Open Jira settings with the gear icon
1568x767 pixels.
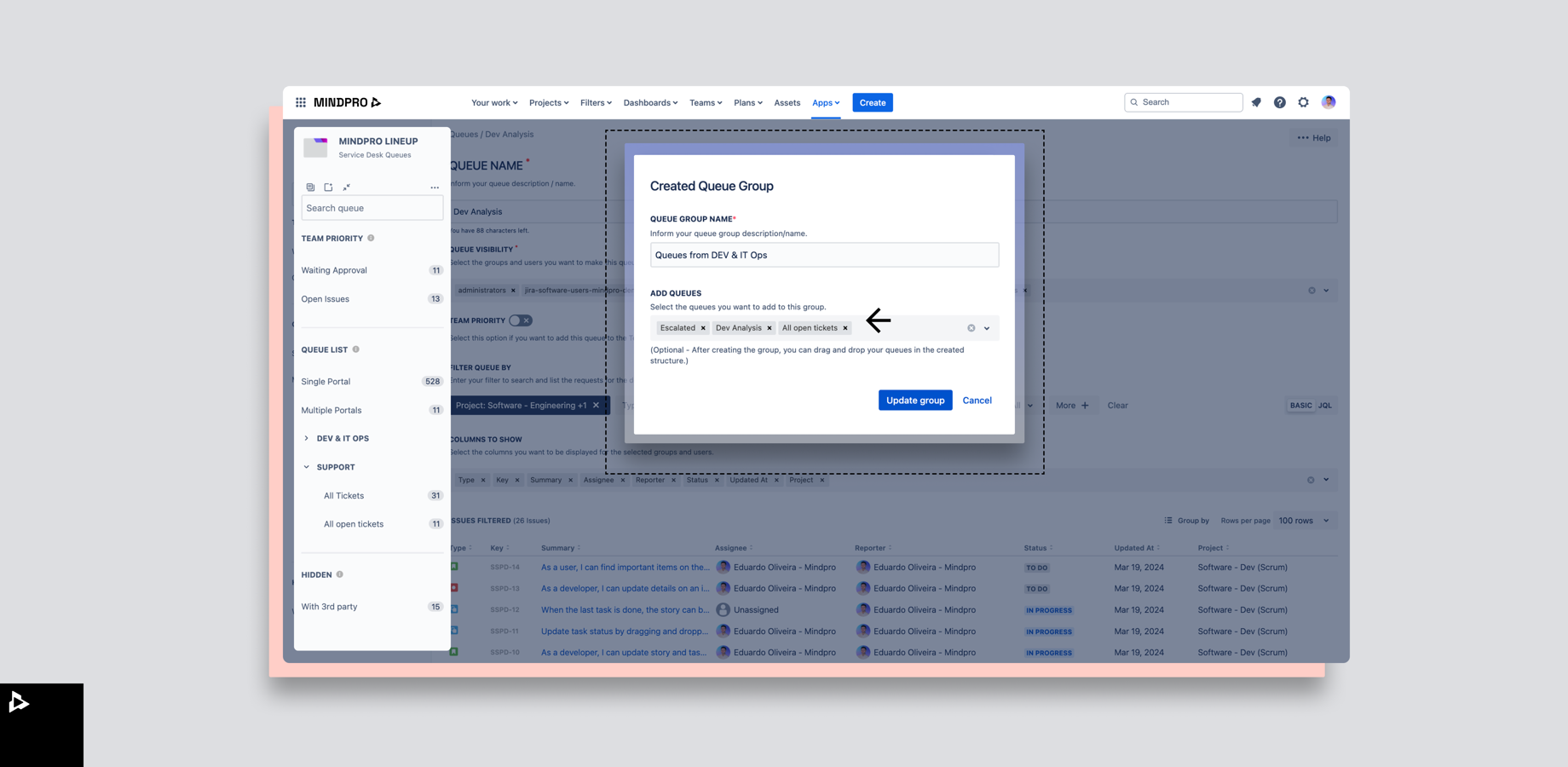point(1304,102)
